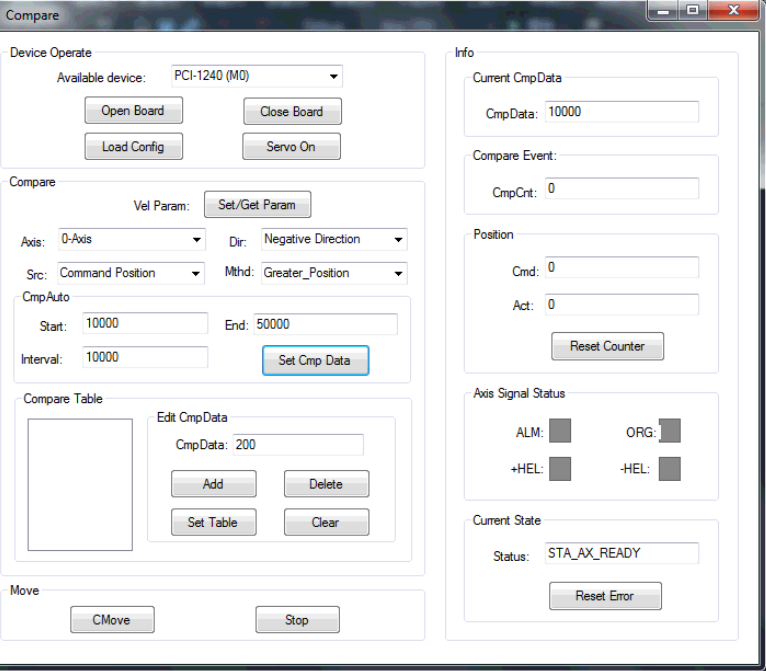The height and width of the screenshot is (671, 766).
Task: Click the ALM signal indicator
Action: (x=560, y=431)
